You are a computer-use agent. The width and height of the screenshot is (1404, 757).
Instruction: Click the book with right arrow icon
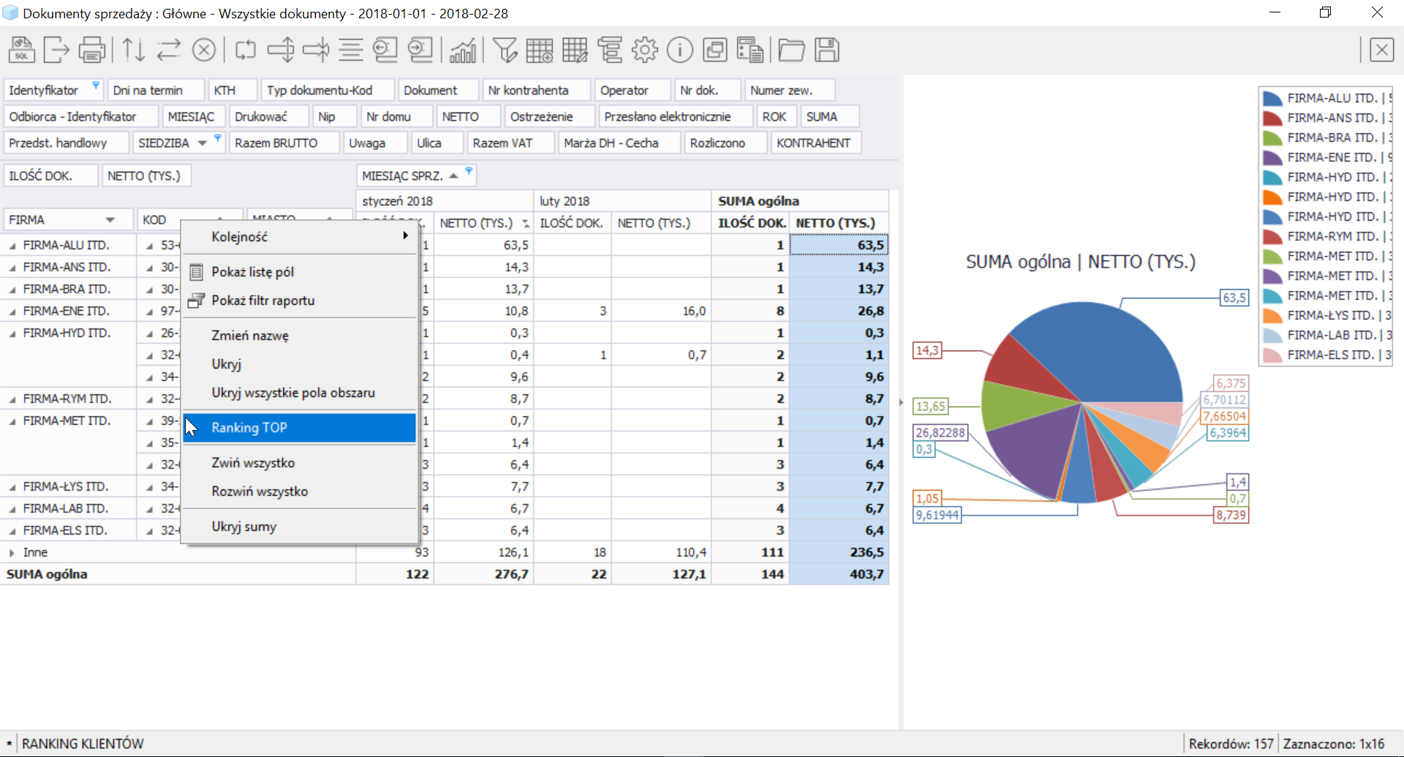click(421, 50)
